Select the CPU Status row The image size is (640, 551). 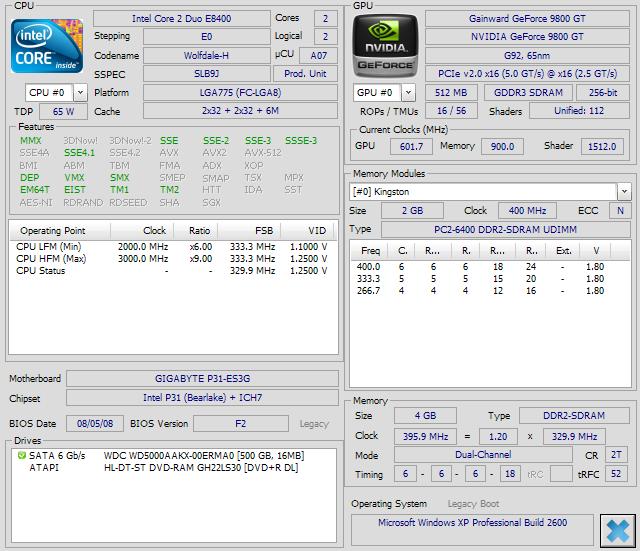172,271
